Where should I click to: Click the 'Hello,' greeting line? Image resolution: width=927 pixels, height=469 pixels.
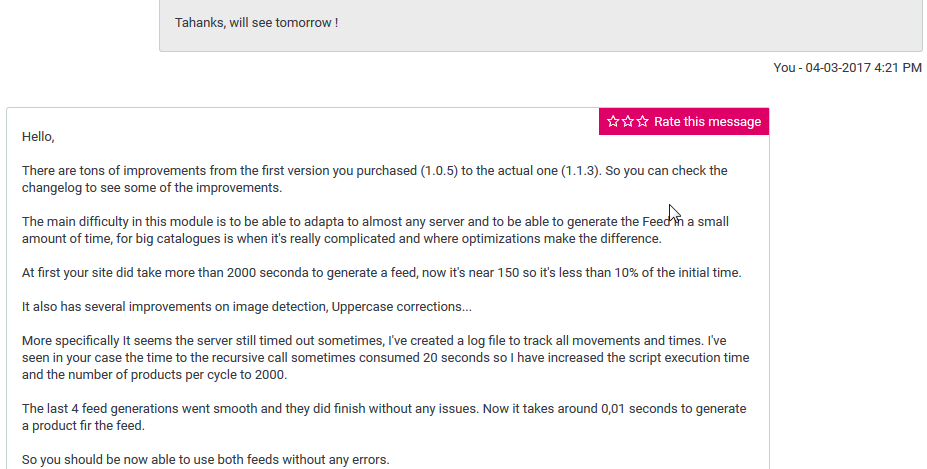38,136
